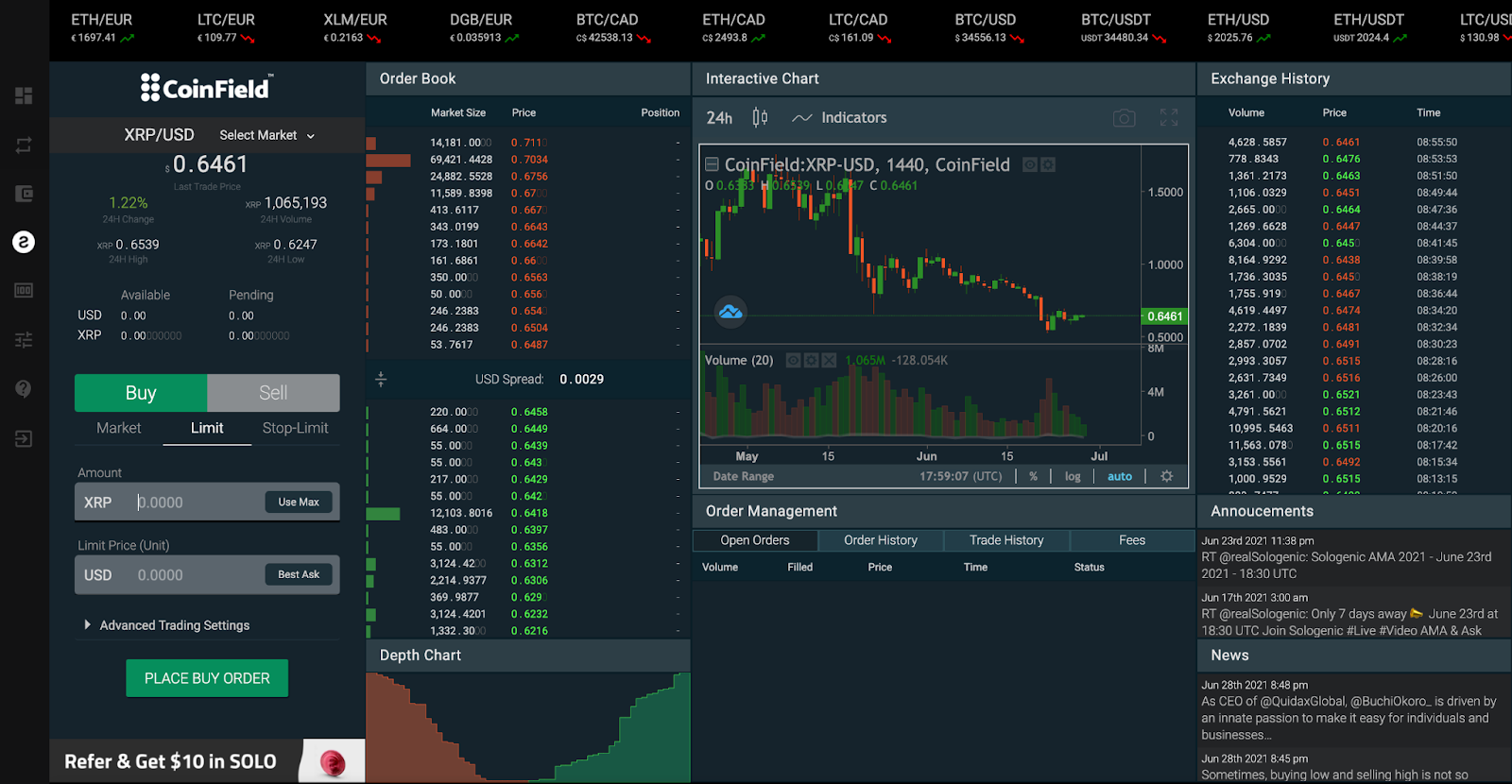1512x784 pixels.
Task: Open the Sologenic circle logo in sidebar
Action: pyautogui.click(x=24, y=242)
